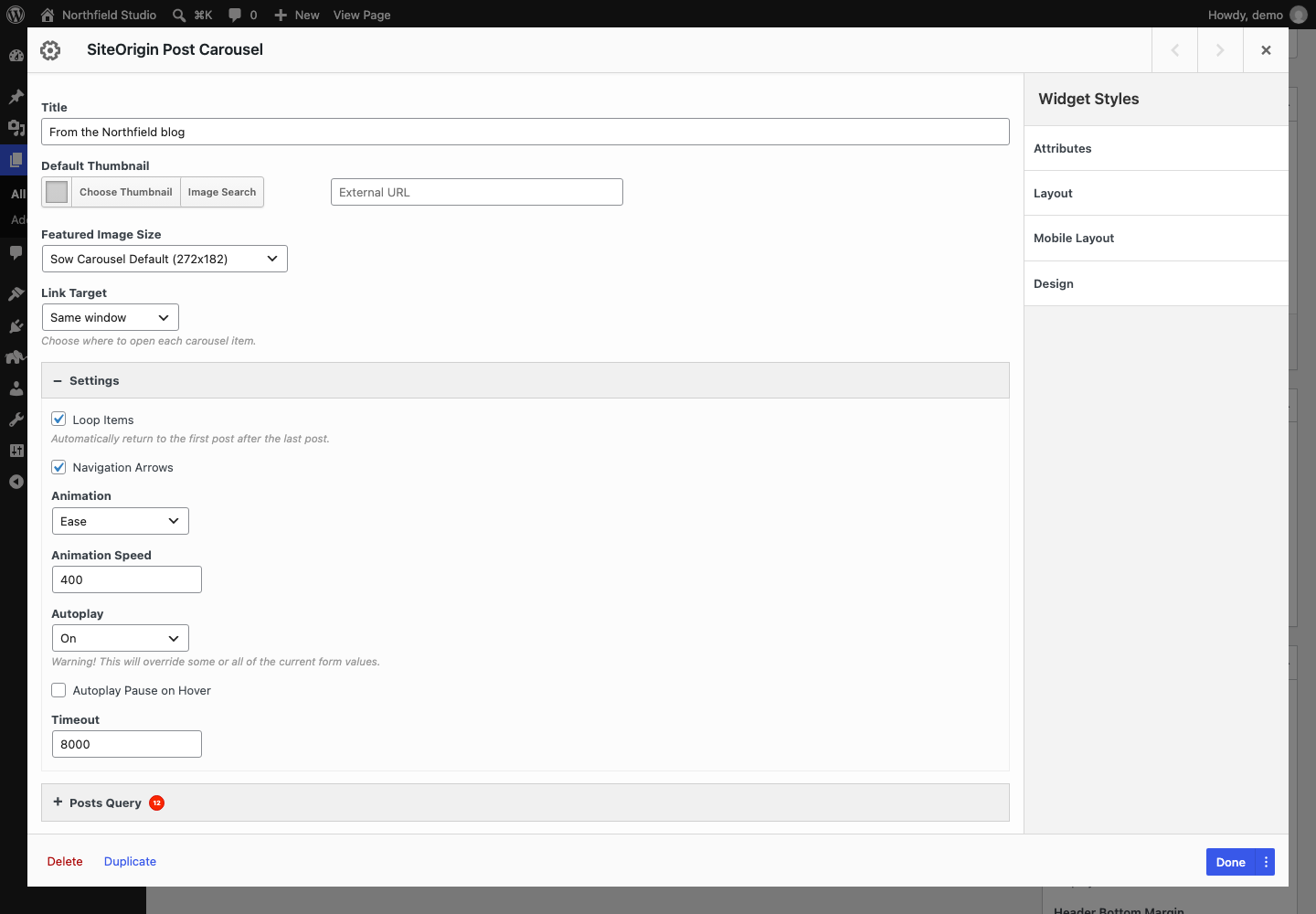Screen dimensions: 1316x914
Task: Click the Image Search button
Action: pyautogui.click(x=222, y=192)
